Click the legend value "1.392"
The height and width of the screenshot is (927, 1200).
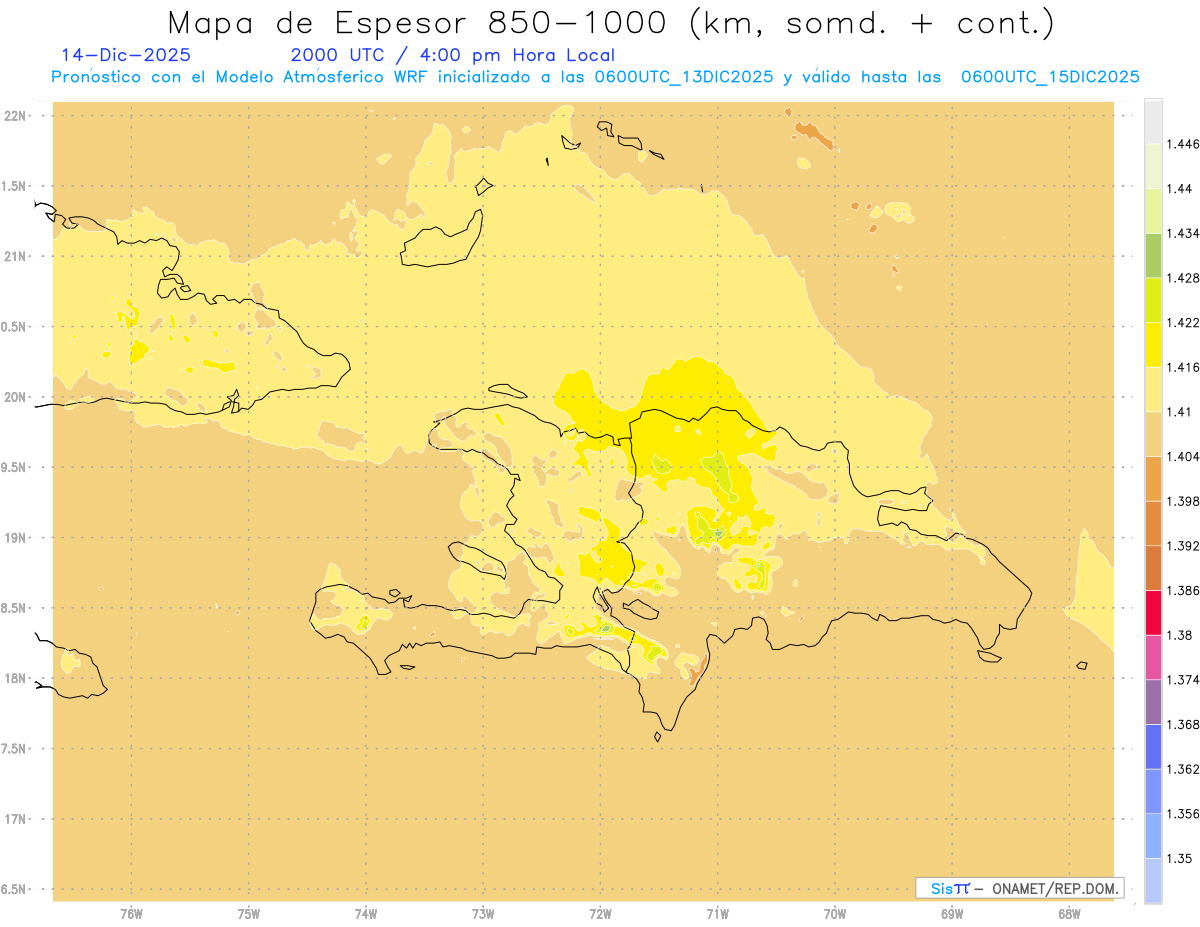[x=1184, y=546]
